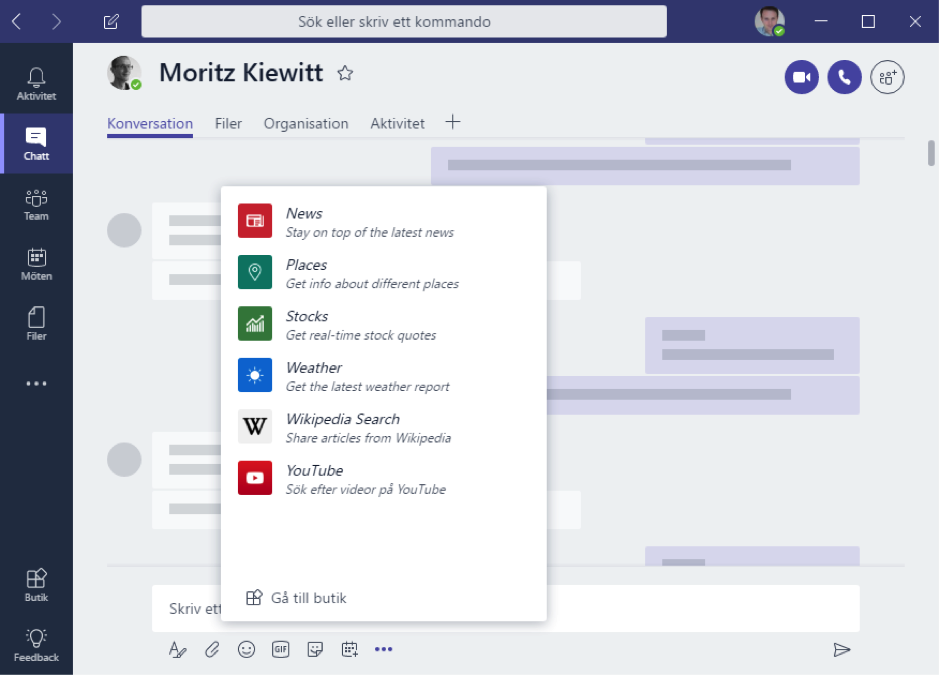The image size is (939, 675).
Task: Add people to the chat
Action: point(887,77)
